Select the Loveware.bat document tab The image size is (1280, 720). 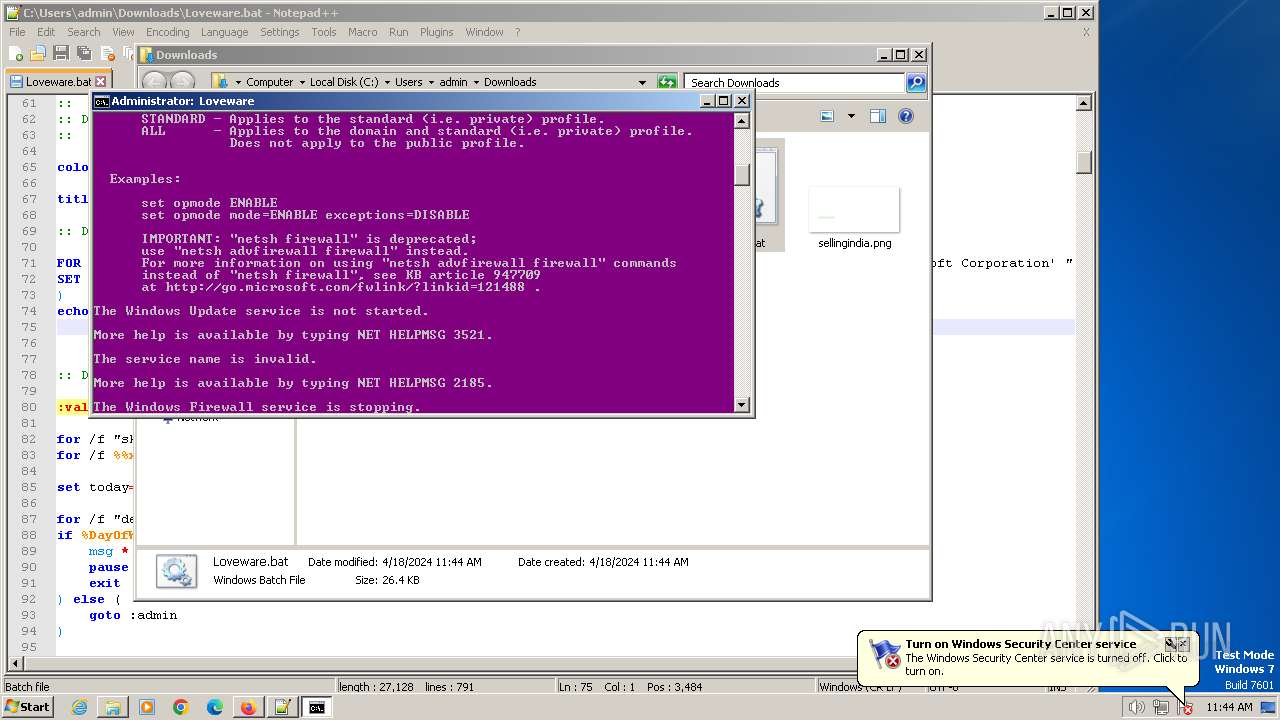point(58,82)
